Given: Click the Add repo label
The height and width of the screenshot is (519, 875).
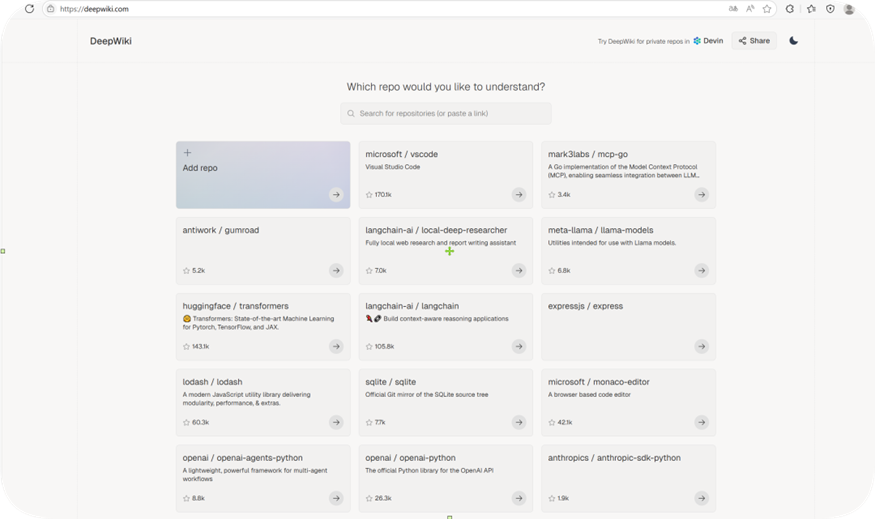Looking at the screenshot, I should (x=200, y=168).
